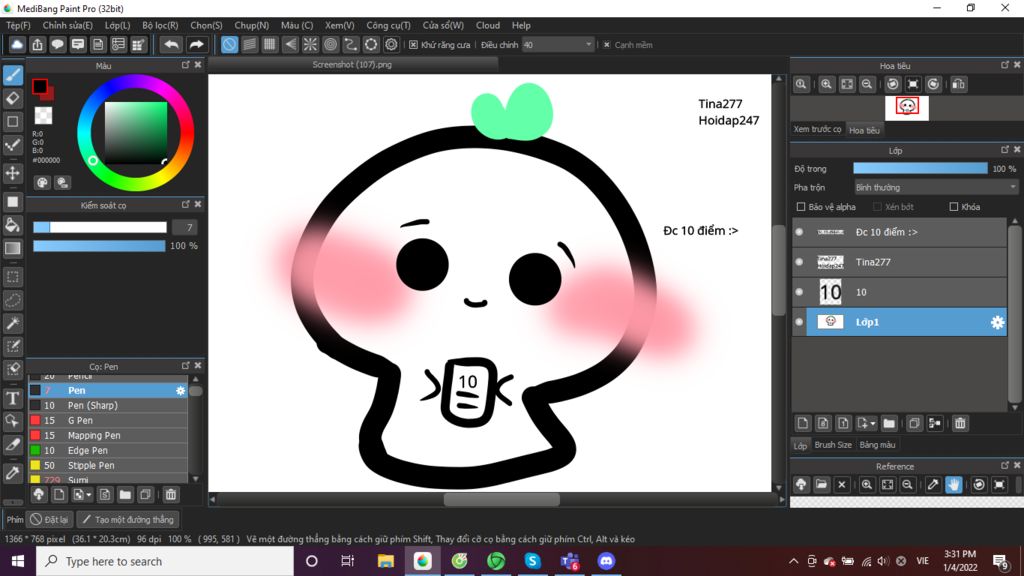The width and height of the screenshot is (1024, 576).
Task: Open the Cửa sổ(W) menu
Action: click(x=443, y=25)
